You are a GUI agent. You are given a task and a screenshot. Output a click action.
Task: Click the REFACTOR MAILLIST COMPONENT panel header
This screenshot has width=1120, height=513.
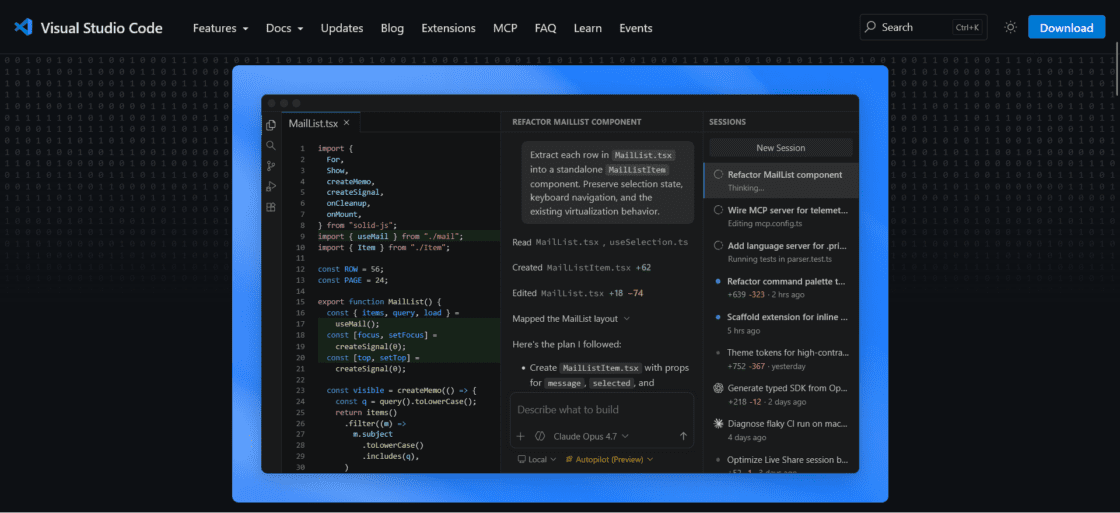coord(576,122)
